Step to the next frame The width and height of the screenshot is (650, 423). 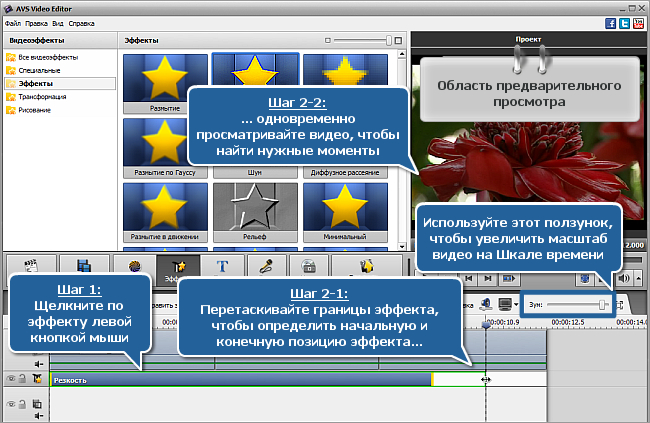pos(488,278)
